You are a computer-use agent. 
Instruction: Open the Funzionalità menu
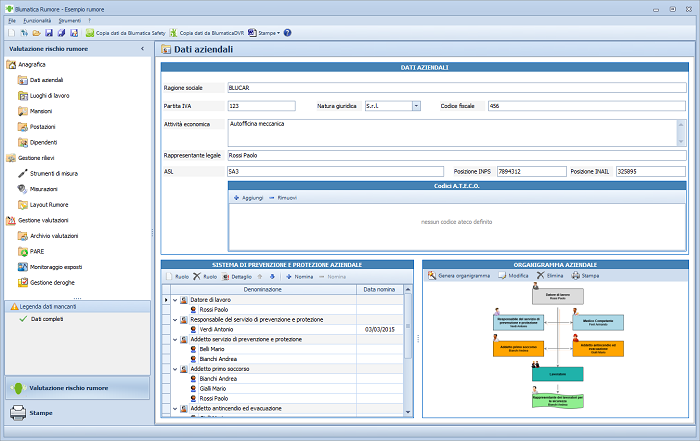click(x=36, y=20)
